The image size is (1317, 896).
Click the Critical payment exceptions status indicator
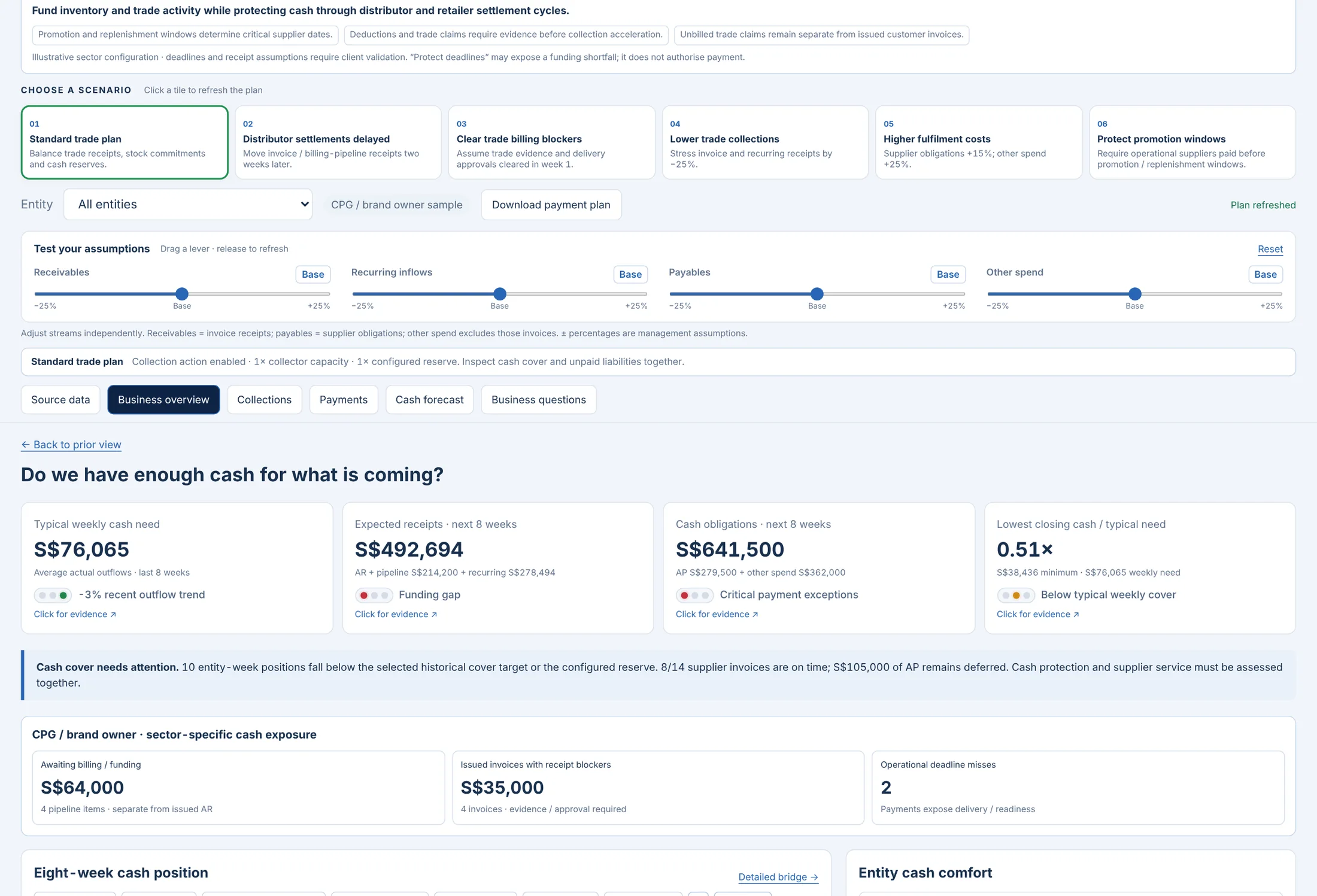(694, 596)
